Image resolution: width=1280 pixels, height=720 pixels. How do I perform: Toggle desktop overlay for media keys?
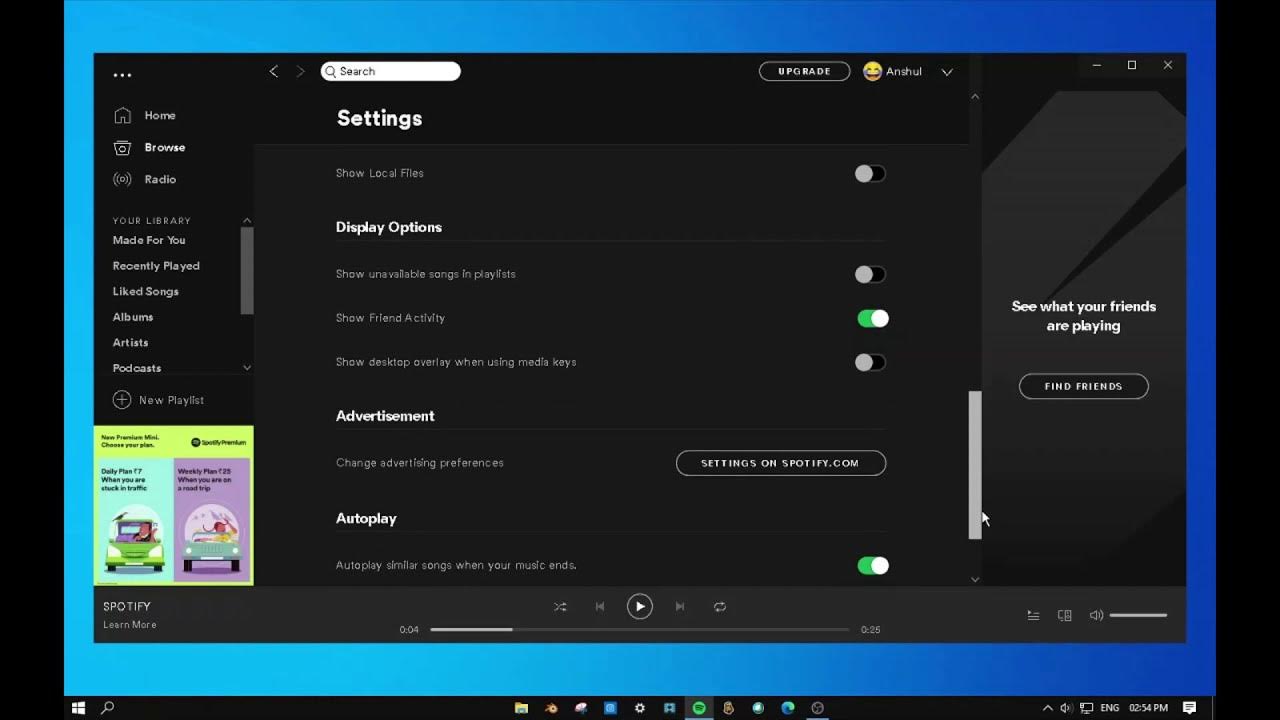point(870,362)
